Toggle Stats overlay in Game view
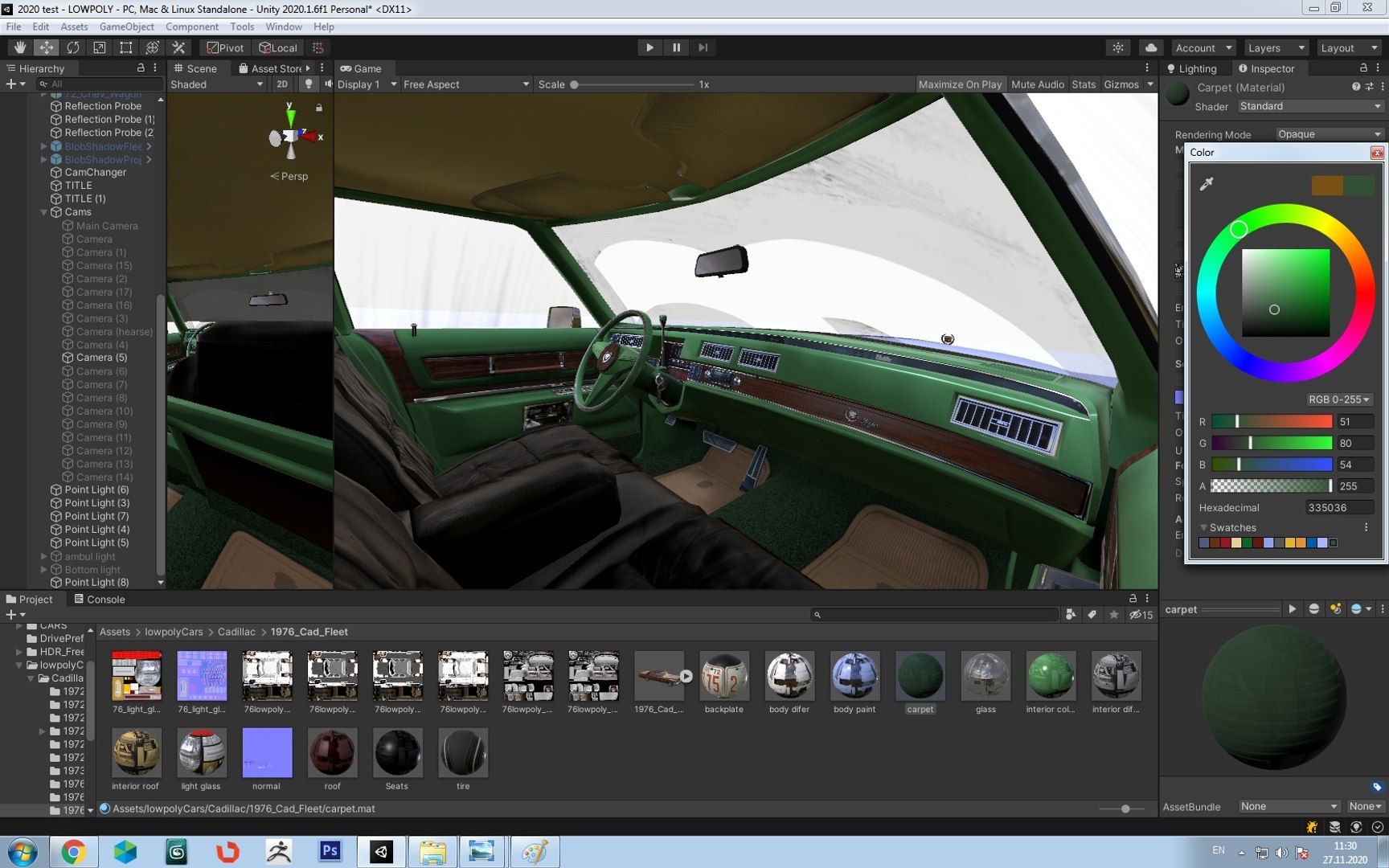The image size is (1389, 868). tap(1084, 84)
